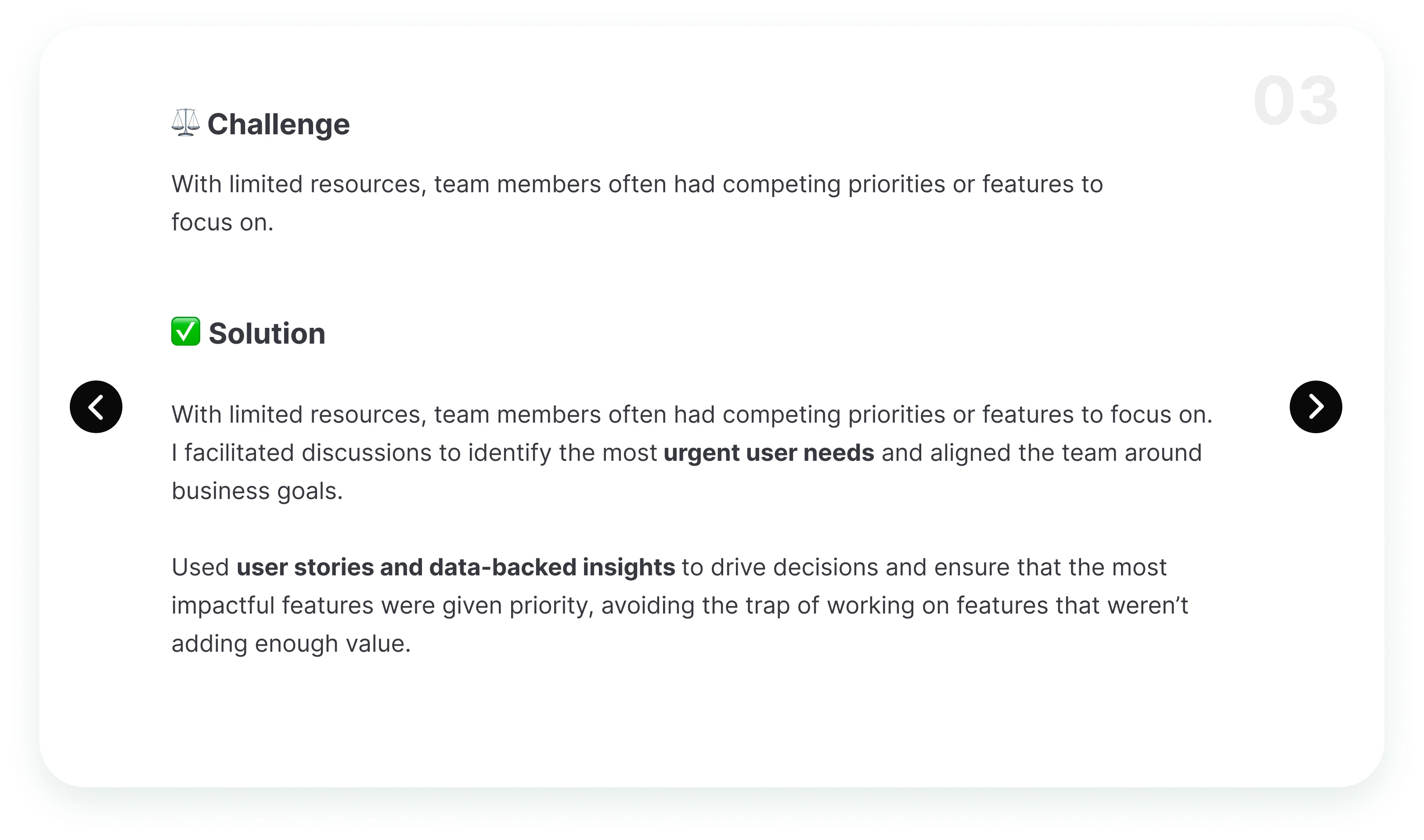Advance to the next slide with right arrow
The image size is (1424, 840).
[x=1316, y=407]
